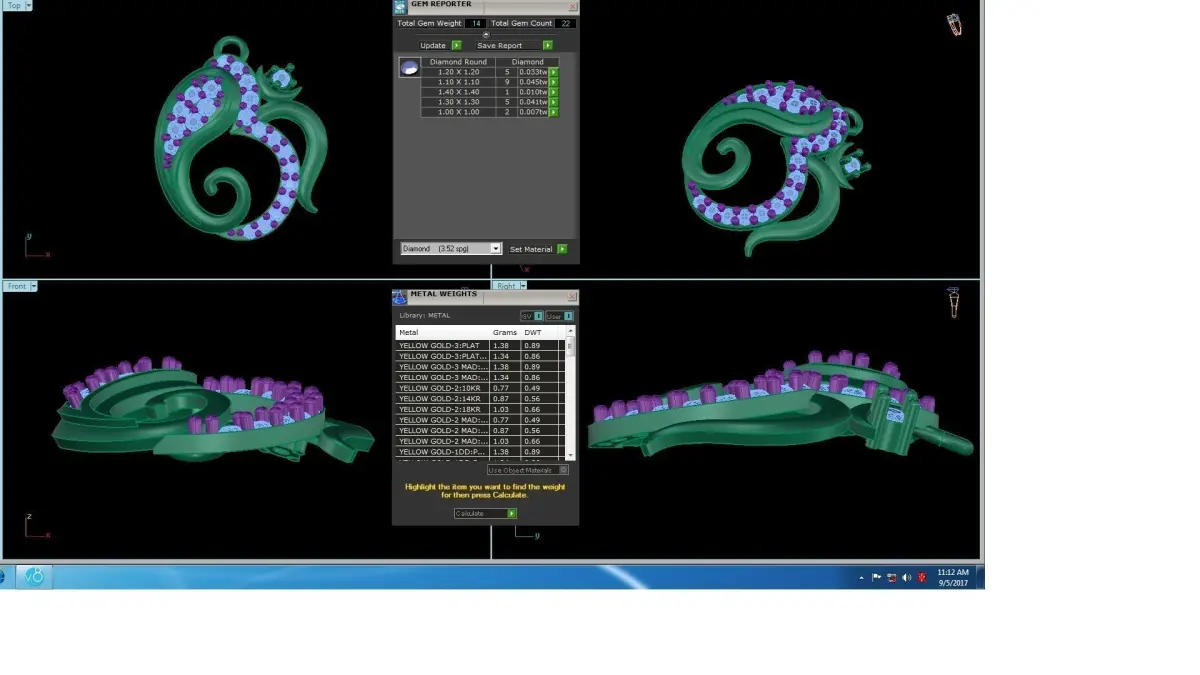Click the Set Material green arrow
The image size is (1200, 675).
(562, 249)
